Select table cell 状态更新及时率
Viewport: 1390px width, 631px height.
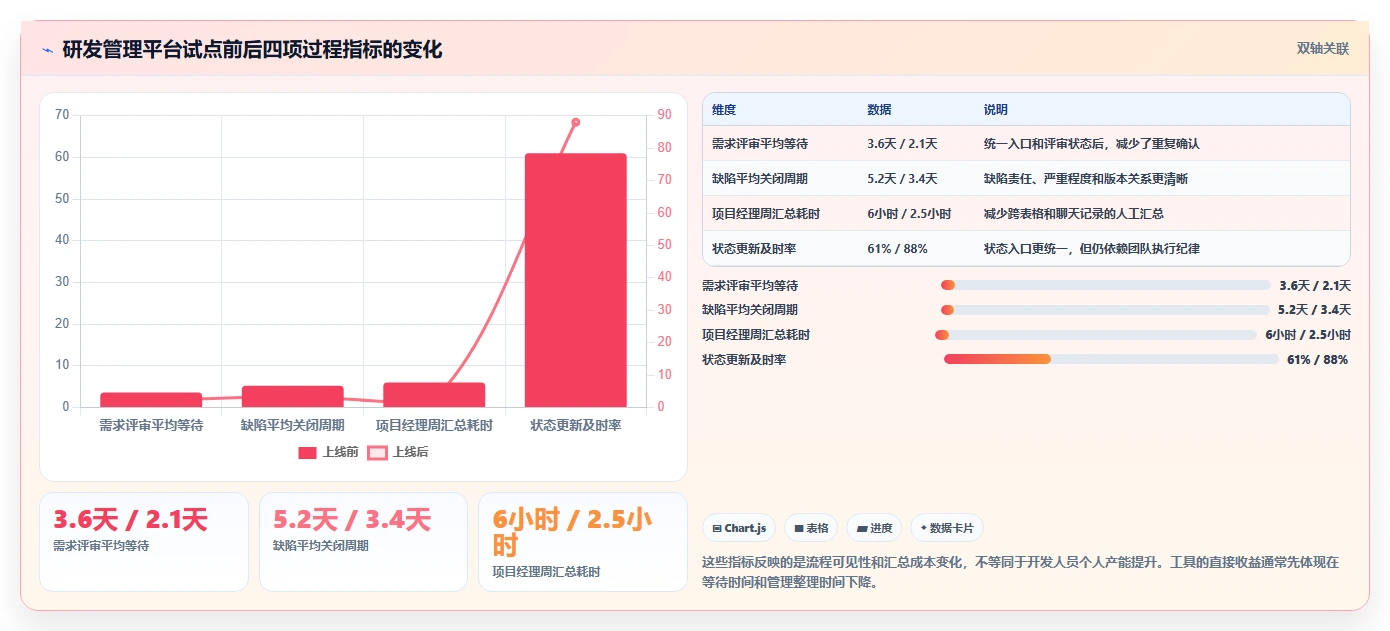click(x=754, y=249)
